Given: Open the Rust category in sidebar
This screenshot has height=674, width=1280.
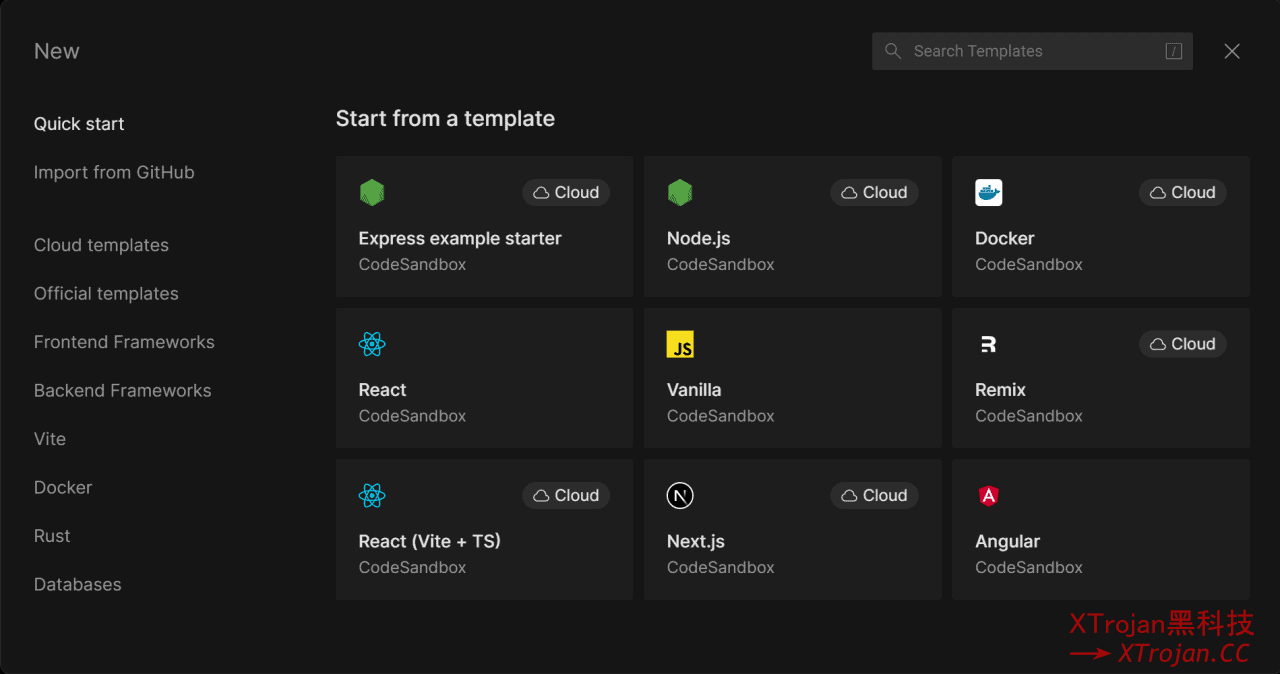Looking at the screenshot, I should pyautogui.click(x=52, y=536).
